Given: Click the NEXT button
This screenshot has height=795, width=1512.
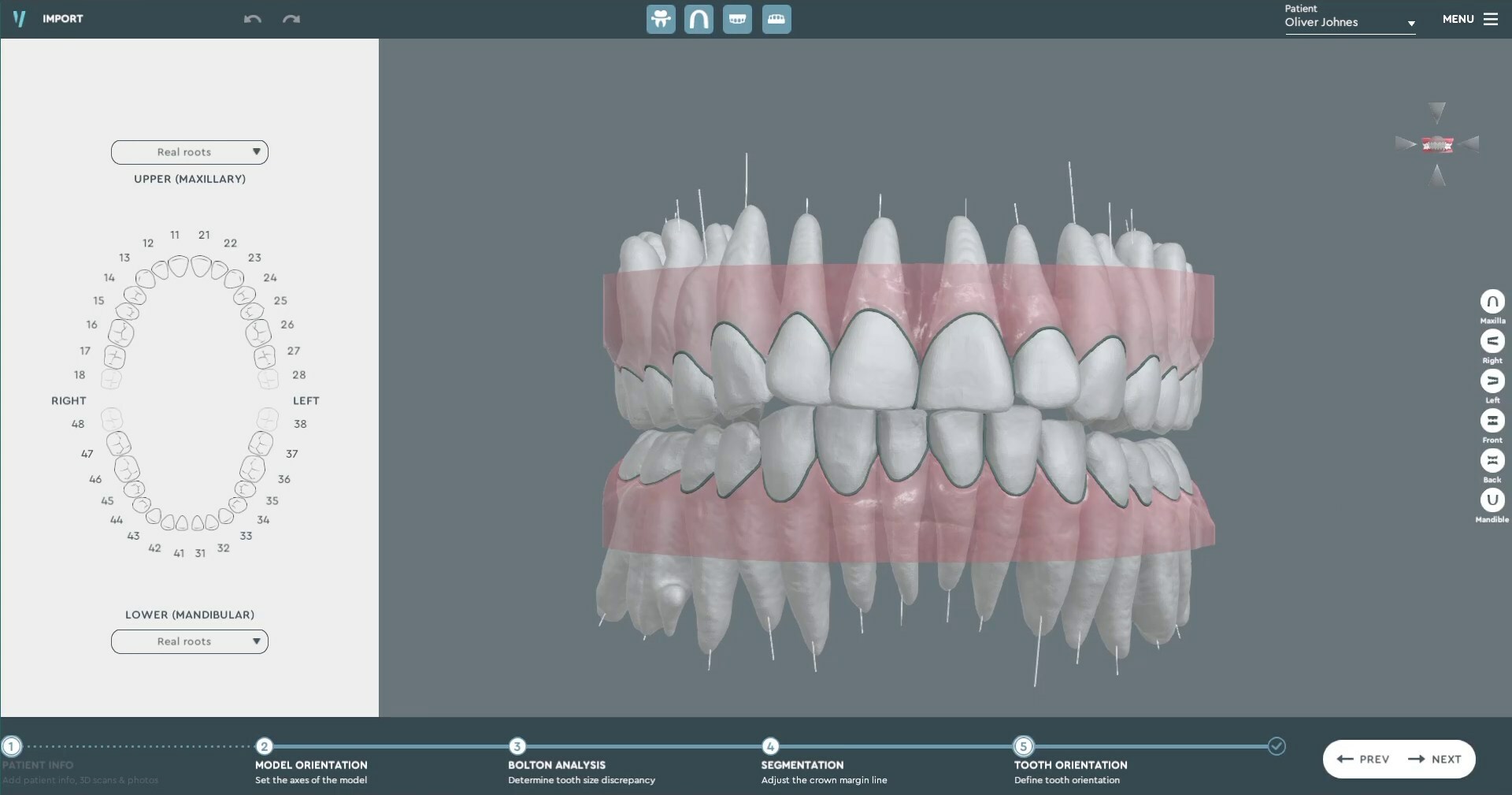Looking at the screenshot, I should 1435,760.
